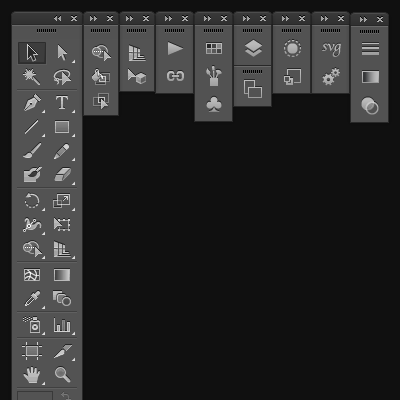Pick the Eraser tool

62,174
